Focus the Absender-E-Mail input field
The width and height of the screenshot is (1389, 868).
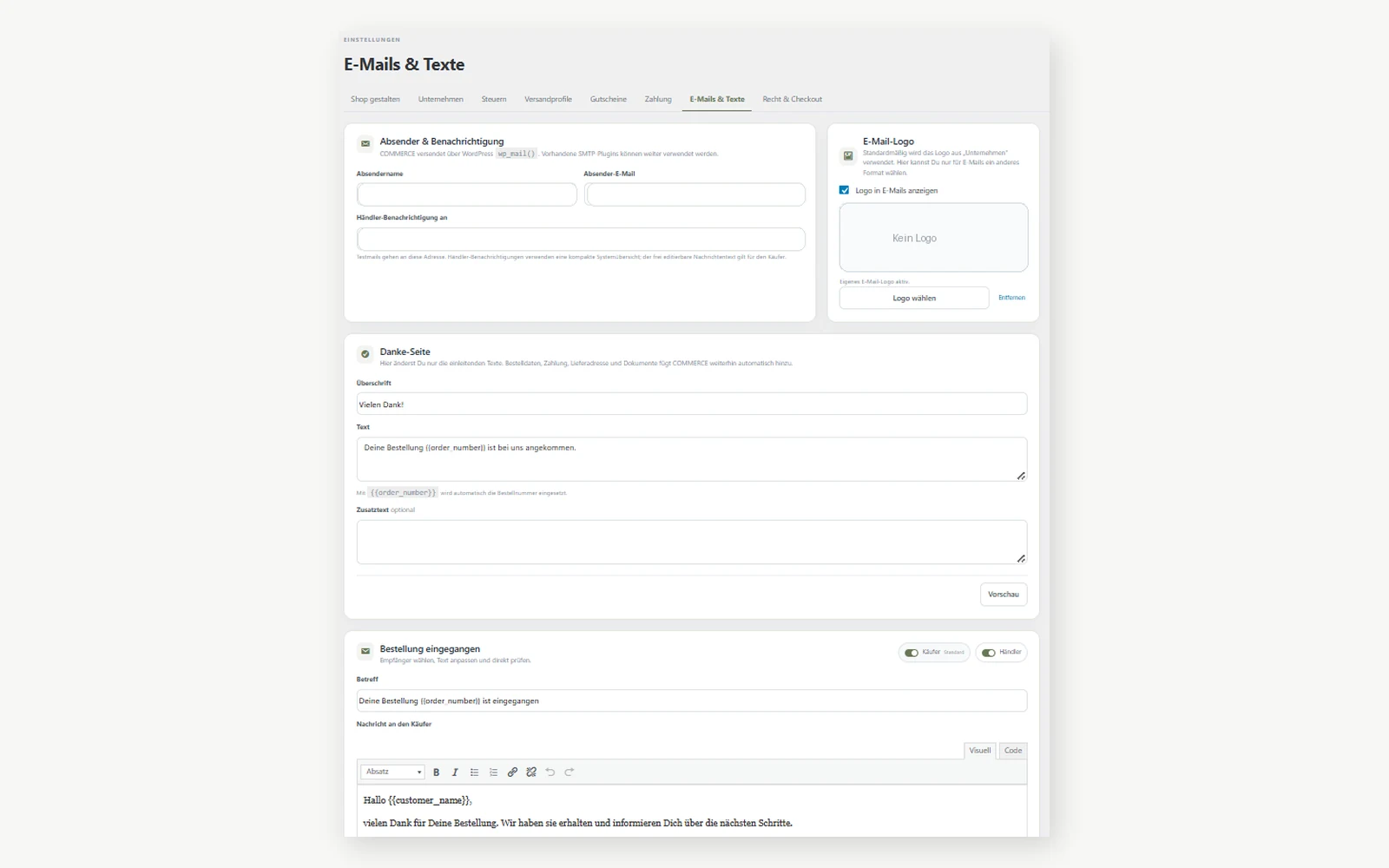pyautogui.click(x=694, y=194)
